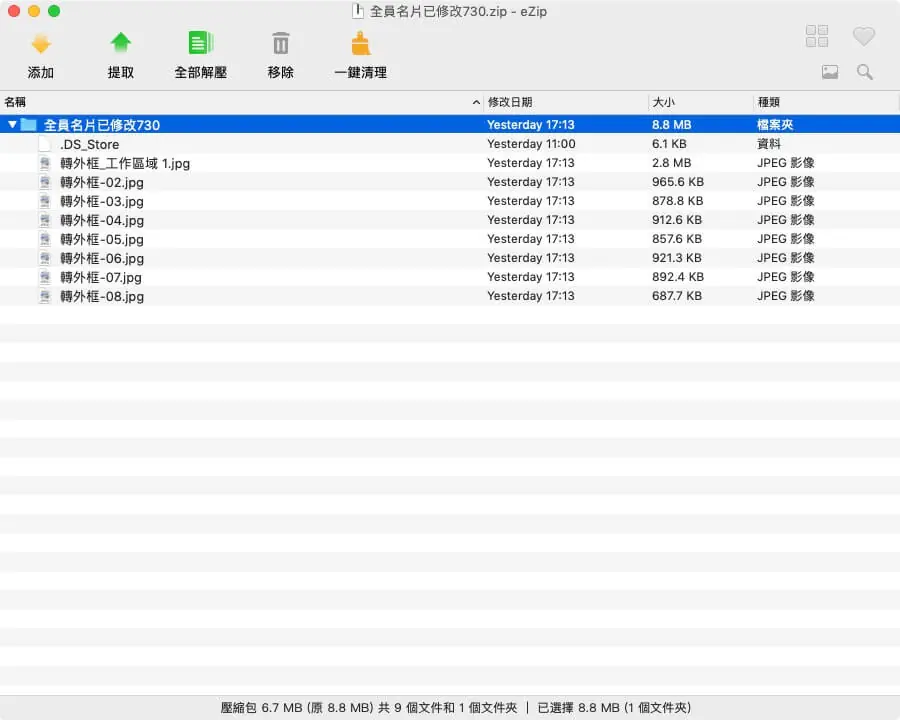Click the file icon of 轉外框-08.jpg
Image resolution: width=900 pixels, height=720 pixels.
pyautogui.click(x=45, y=296)
